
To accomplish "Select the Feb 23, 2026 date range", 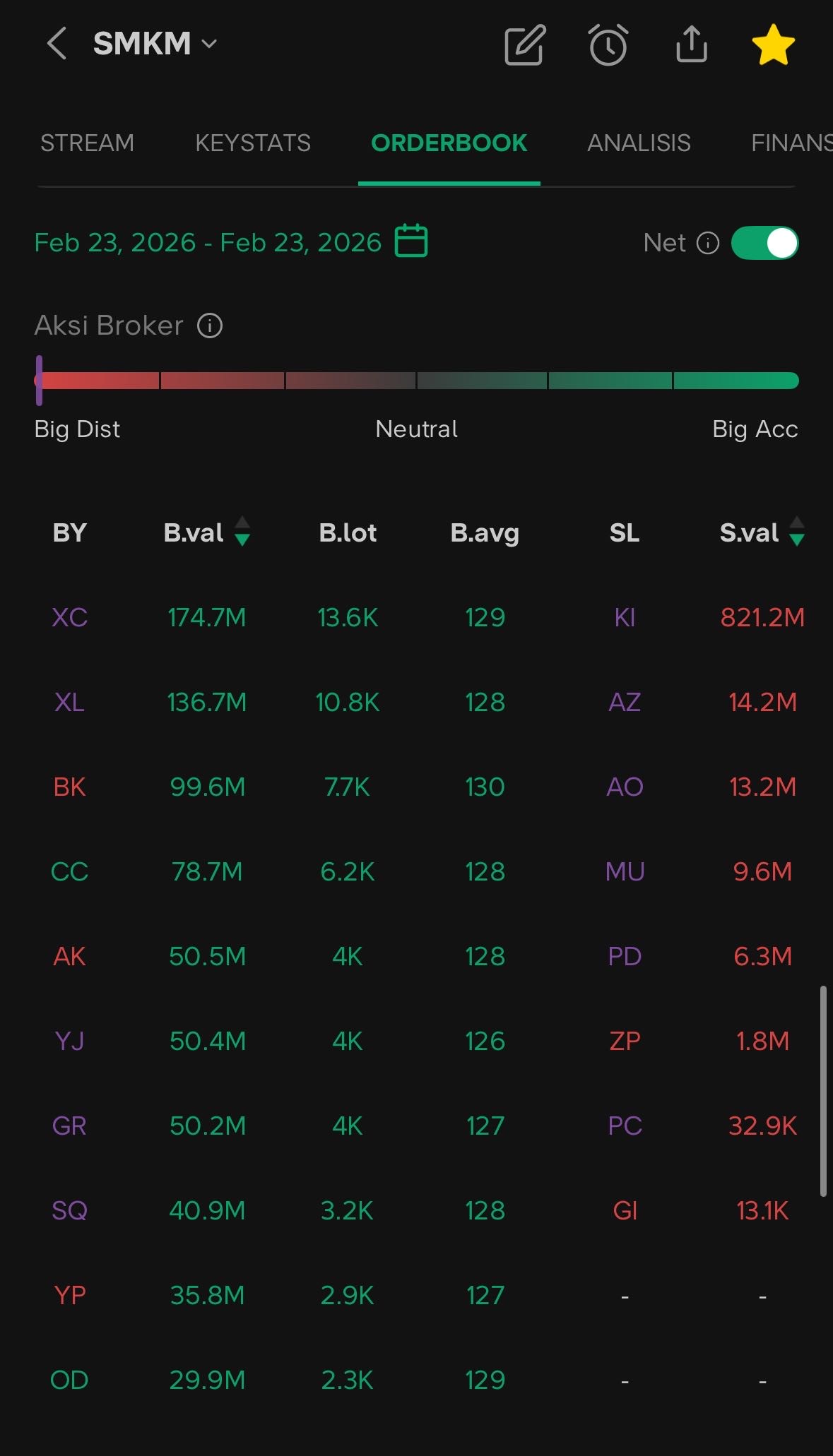I will click(208, 243).
